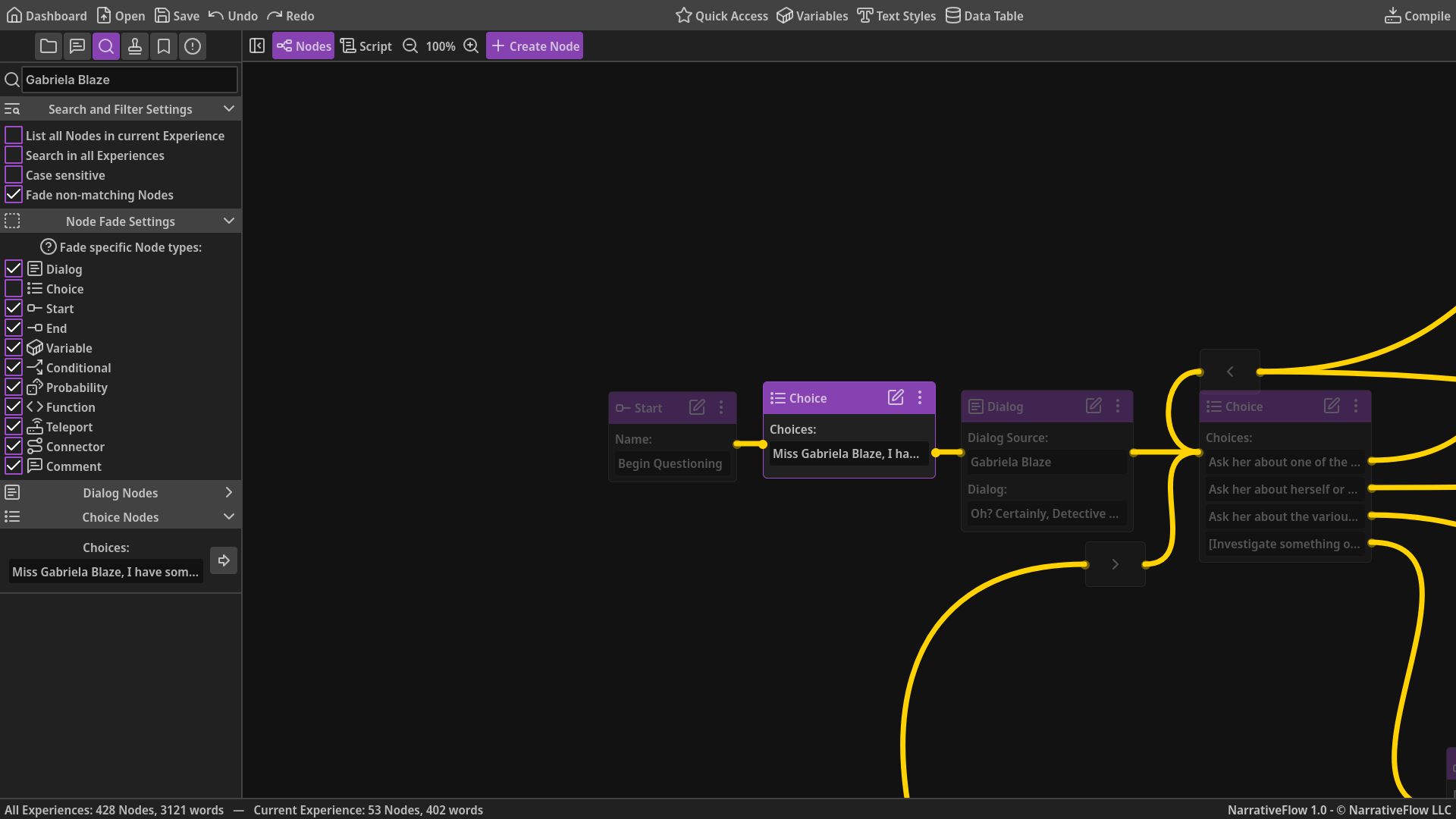Open the folder panel icon in sidebar
Screen dimensions: 1456x819
(x=49, y=46)
